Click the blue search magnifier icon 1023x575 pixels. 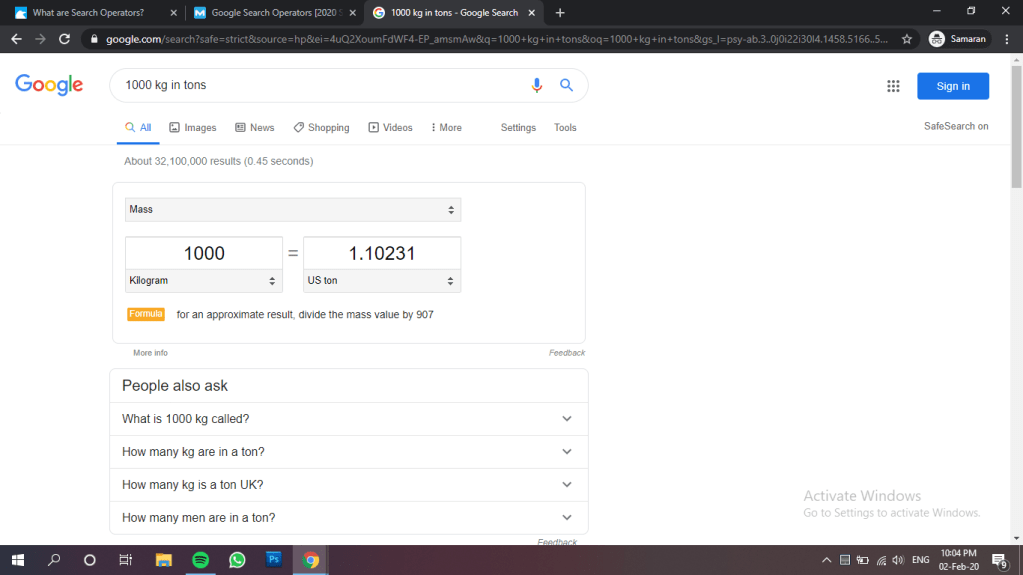[566, 86]
